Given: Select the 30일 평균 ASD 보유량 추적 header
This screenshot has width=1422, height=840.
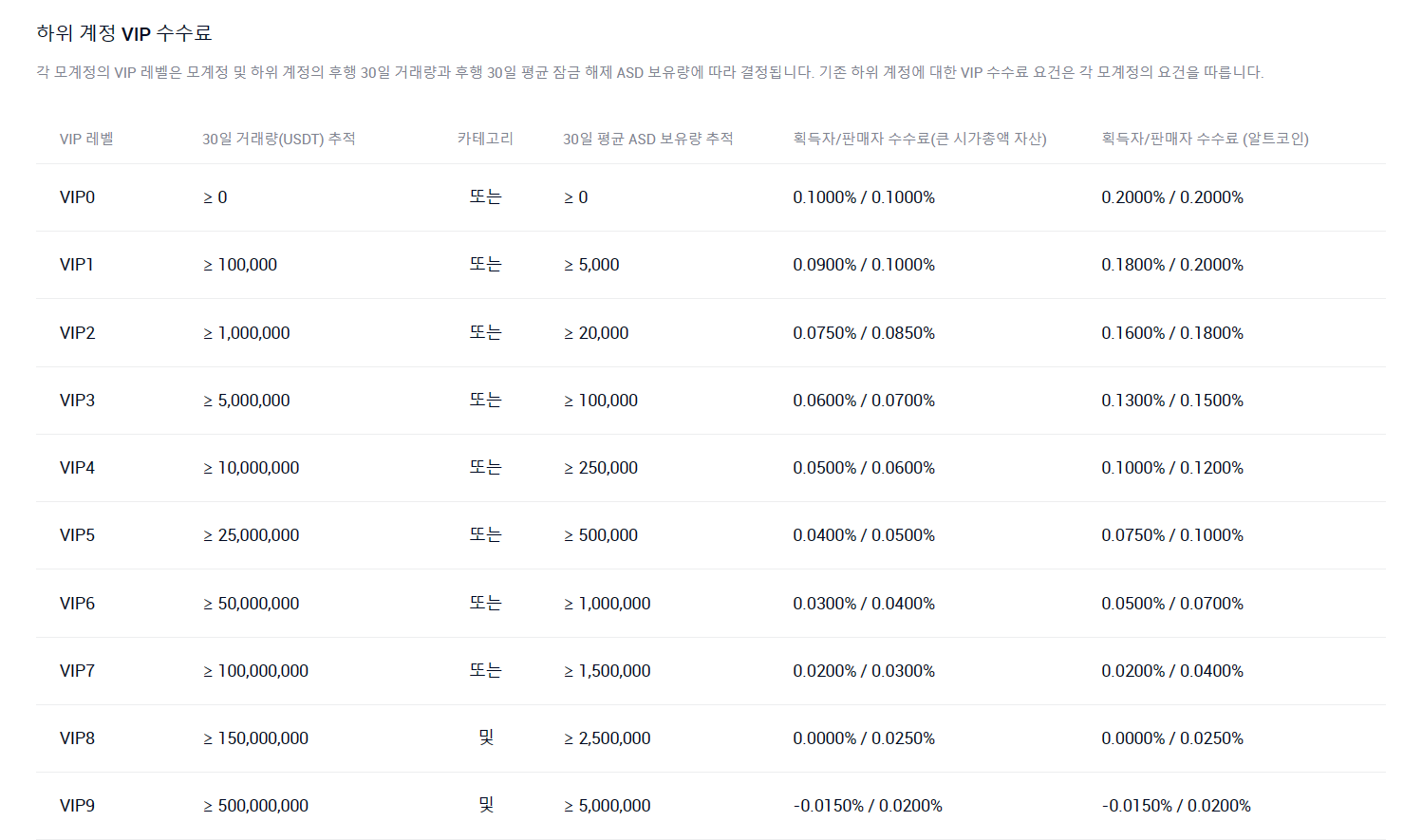Looking at the screenshot, I should click(648, 139).
